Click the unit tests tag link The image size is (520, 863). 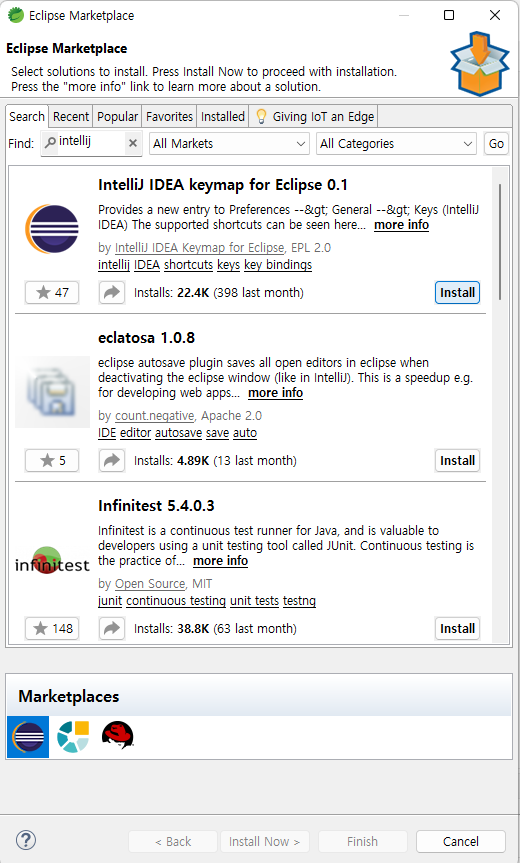[x=254, y=601]
